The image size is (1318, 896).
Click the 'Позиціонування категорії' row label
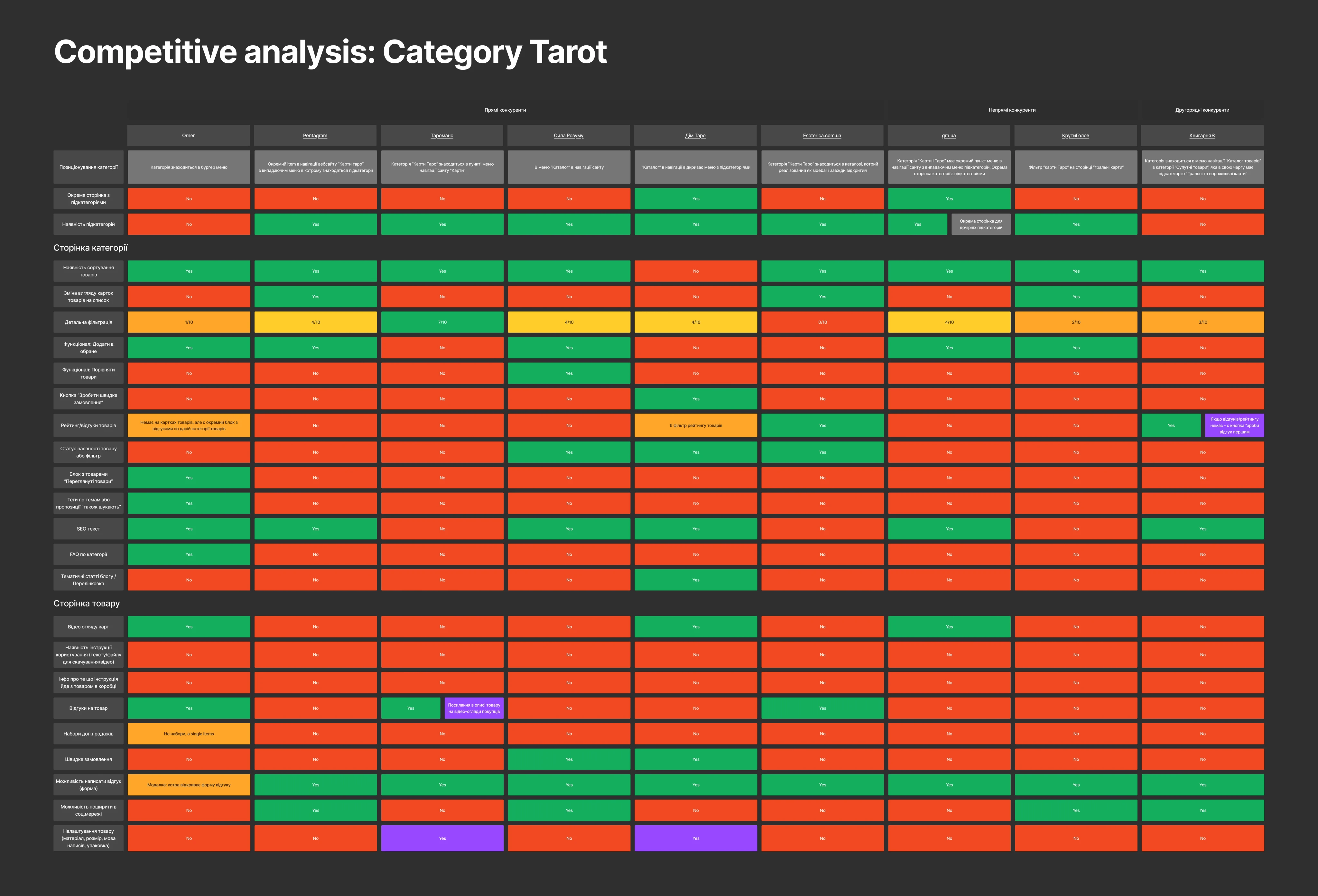[88, 167]
